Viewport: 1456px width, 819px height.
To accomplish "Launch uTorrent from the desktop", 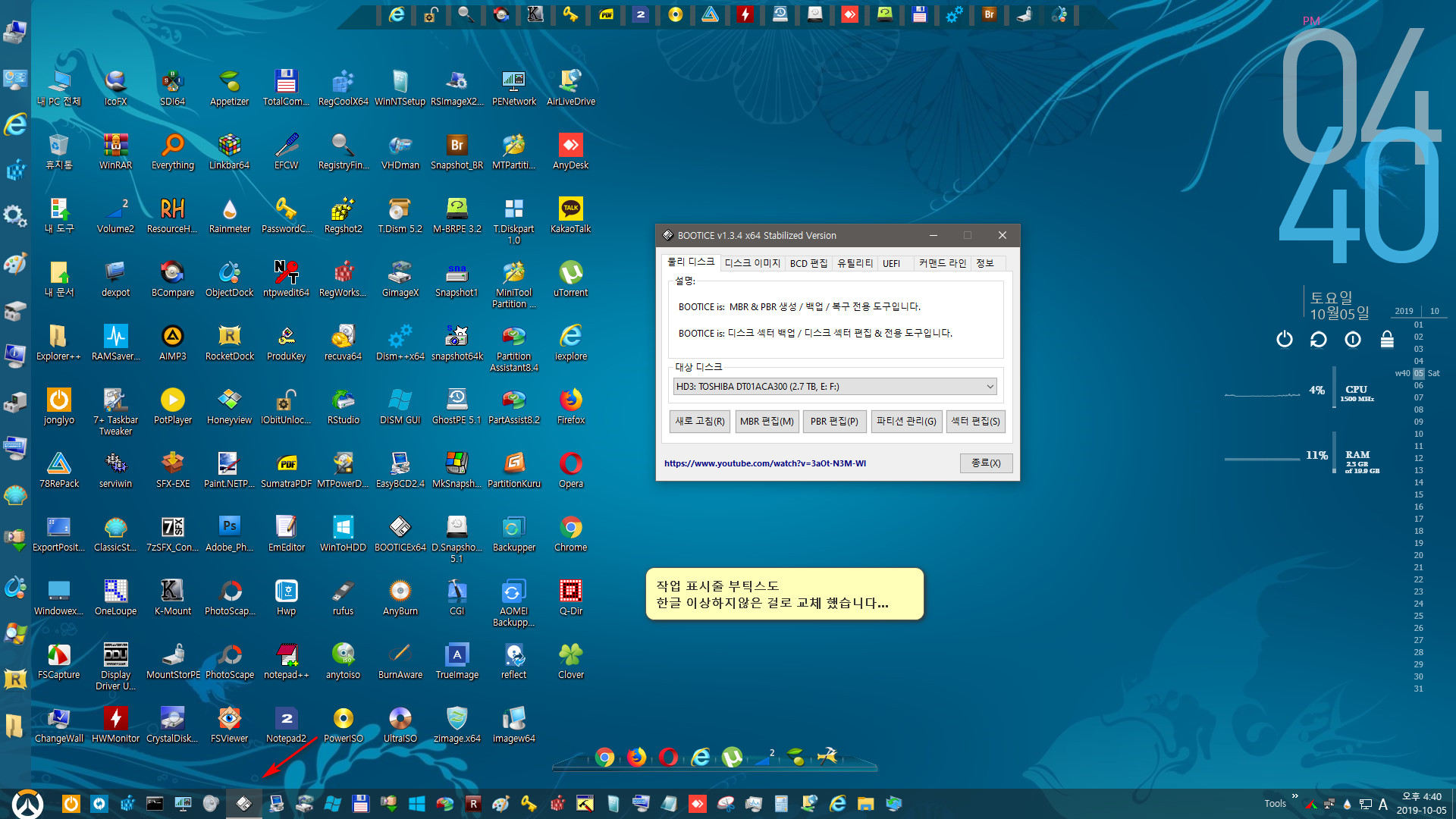I will tap(570, 278).
